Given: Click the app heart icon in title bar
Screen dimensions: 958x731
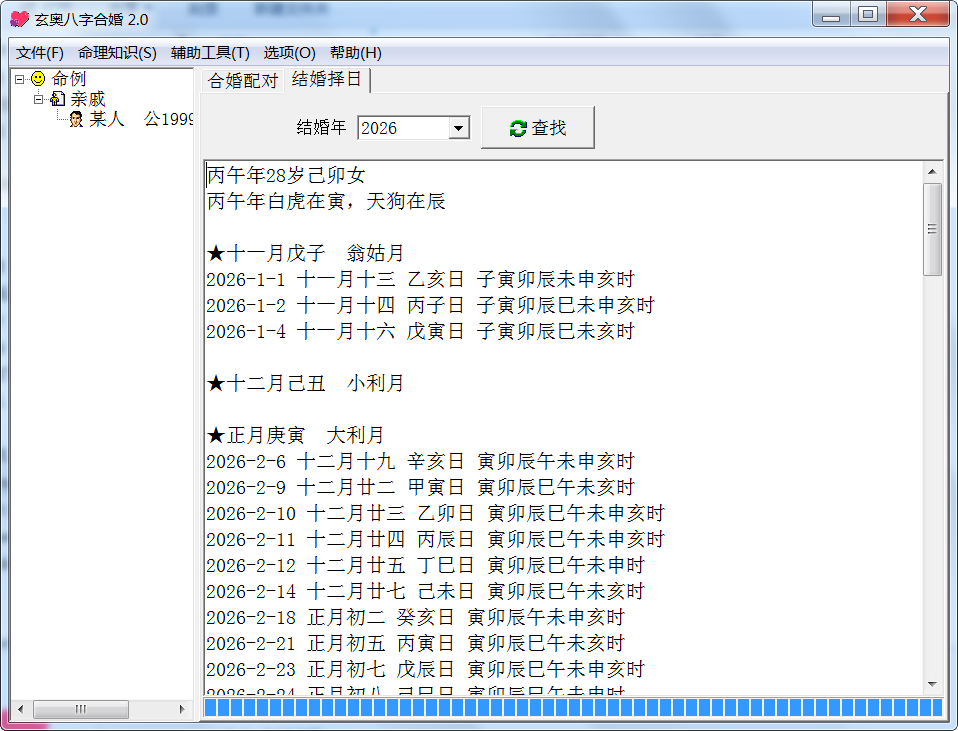Looking at the screenshot, I should click(x=20, y=19).
